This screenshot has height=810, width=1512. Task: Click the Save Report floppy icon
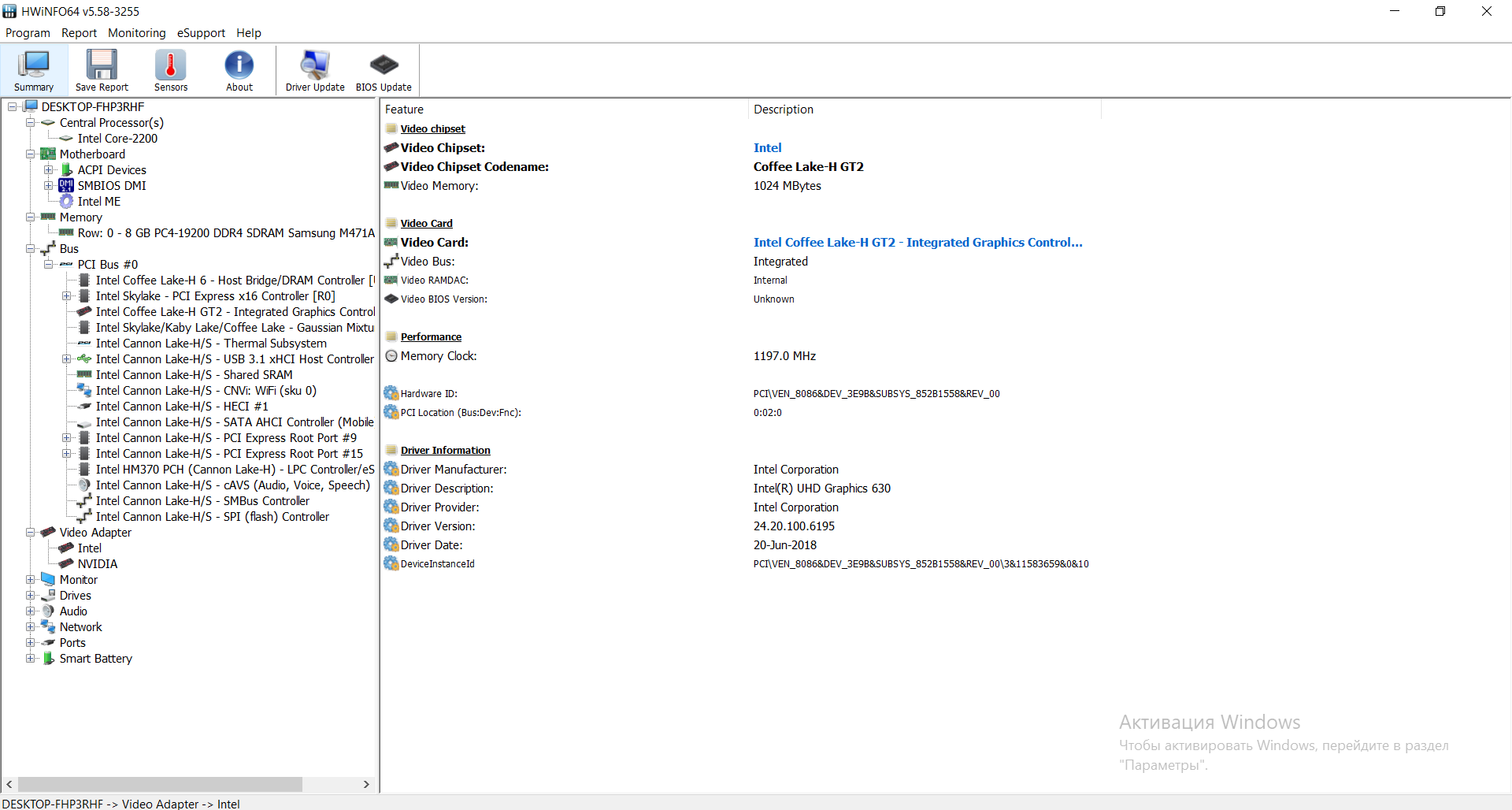click(x=102, y=65)
